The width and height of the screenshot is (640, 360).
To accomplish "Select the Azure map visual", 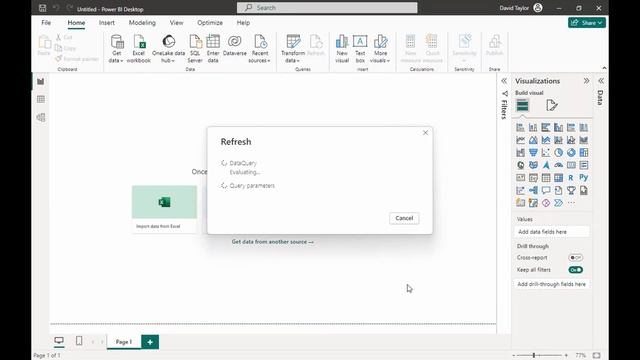I will tap(546, 165).
